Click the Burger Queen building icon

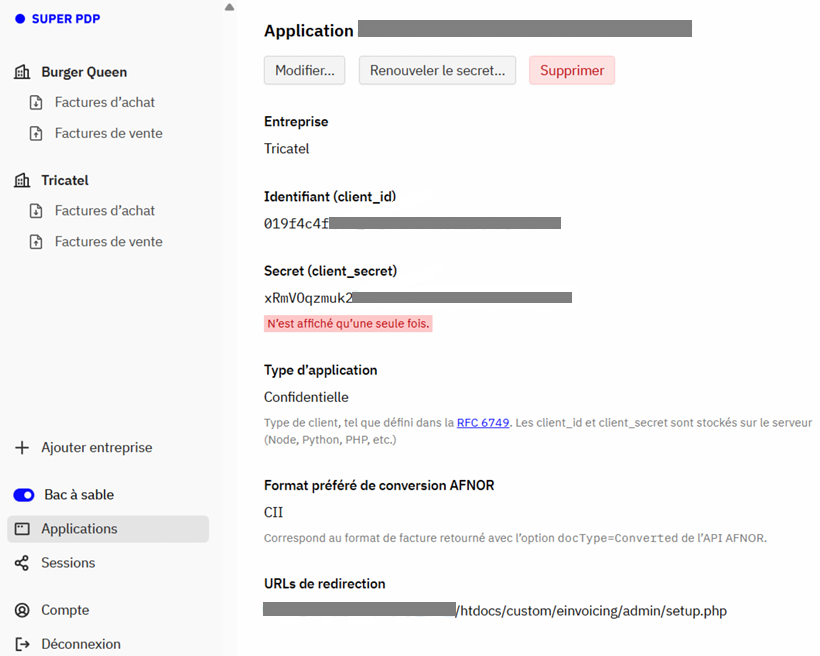coord(22,72)
